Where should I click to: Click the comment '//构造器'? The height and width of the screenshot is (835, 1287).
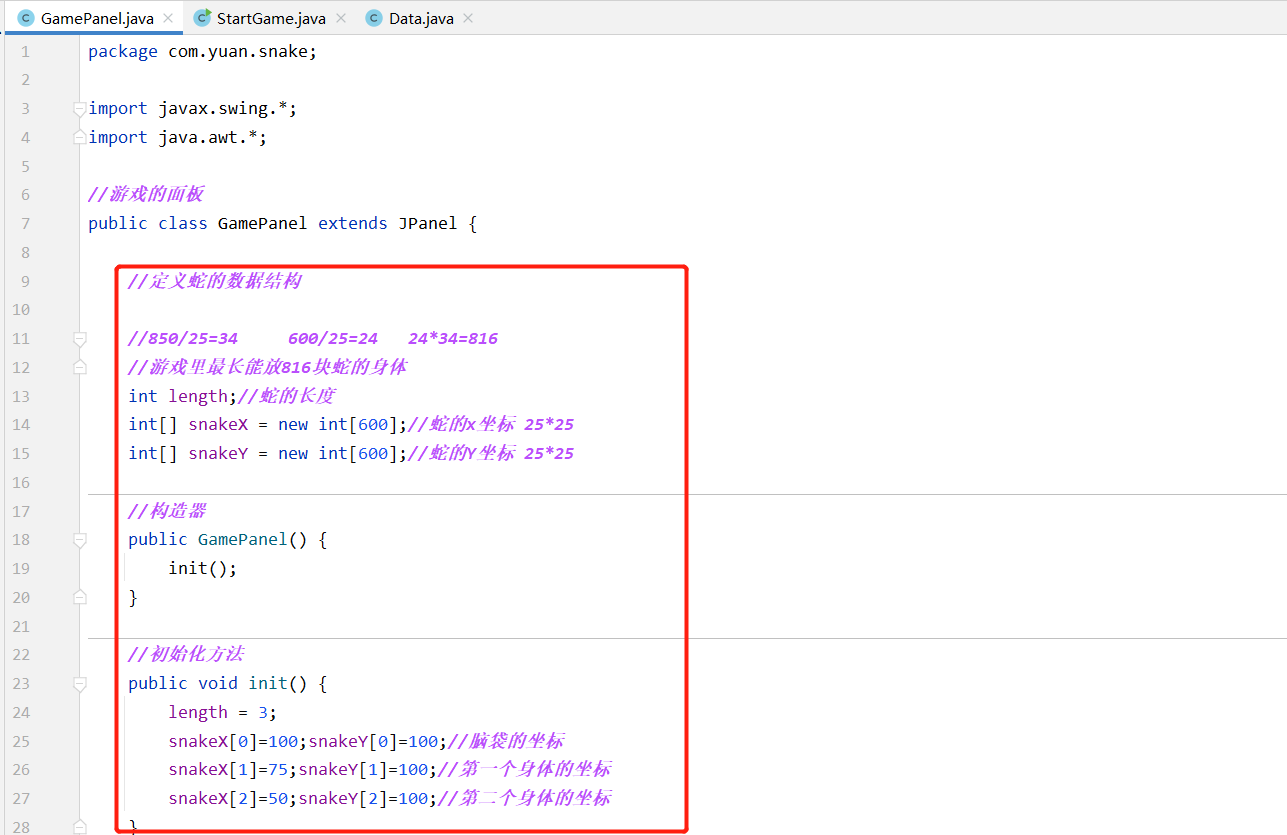pos(167,511)
